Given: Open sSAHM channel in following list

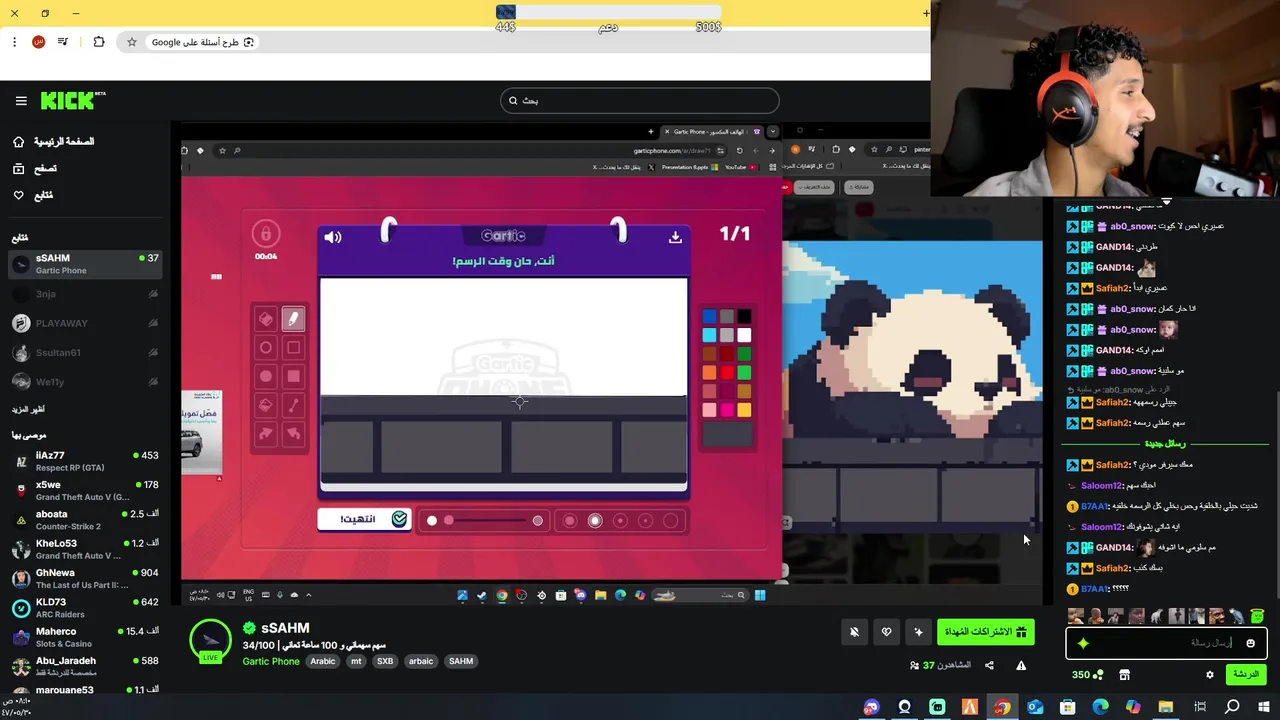Looking at the screenshot, I should tap(85, 264).
